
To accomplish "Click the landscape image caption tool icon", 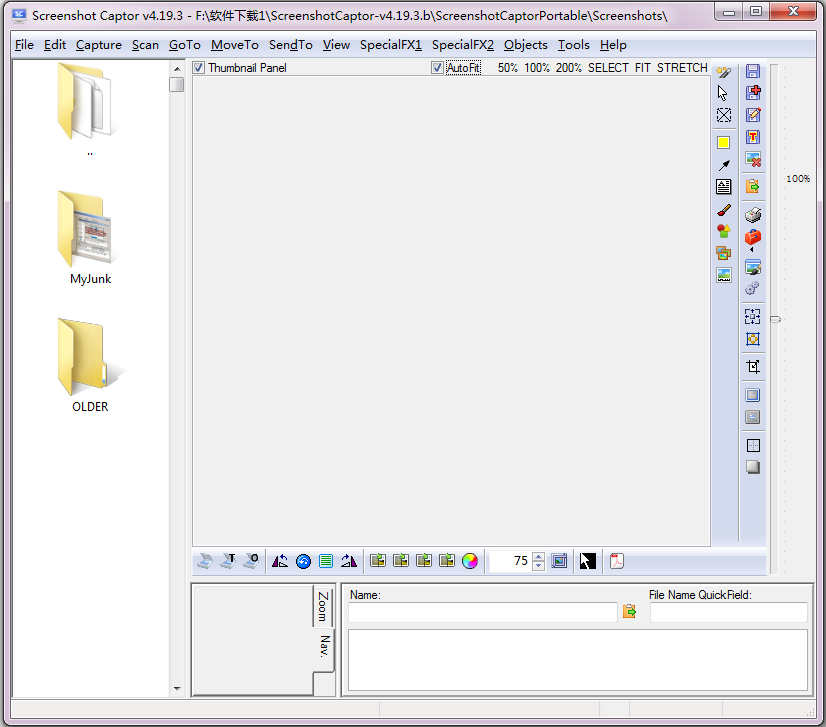I will tap(724, 275).
